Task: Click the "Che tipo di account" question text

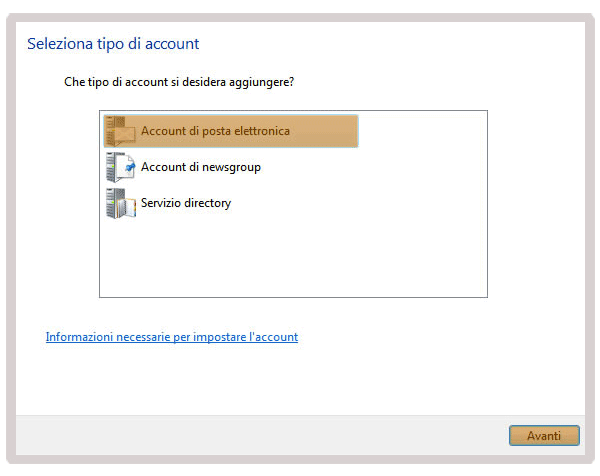Action: click(x=179, y=82)
